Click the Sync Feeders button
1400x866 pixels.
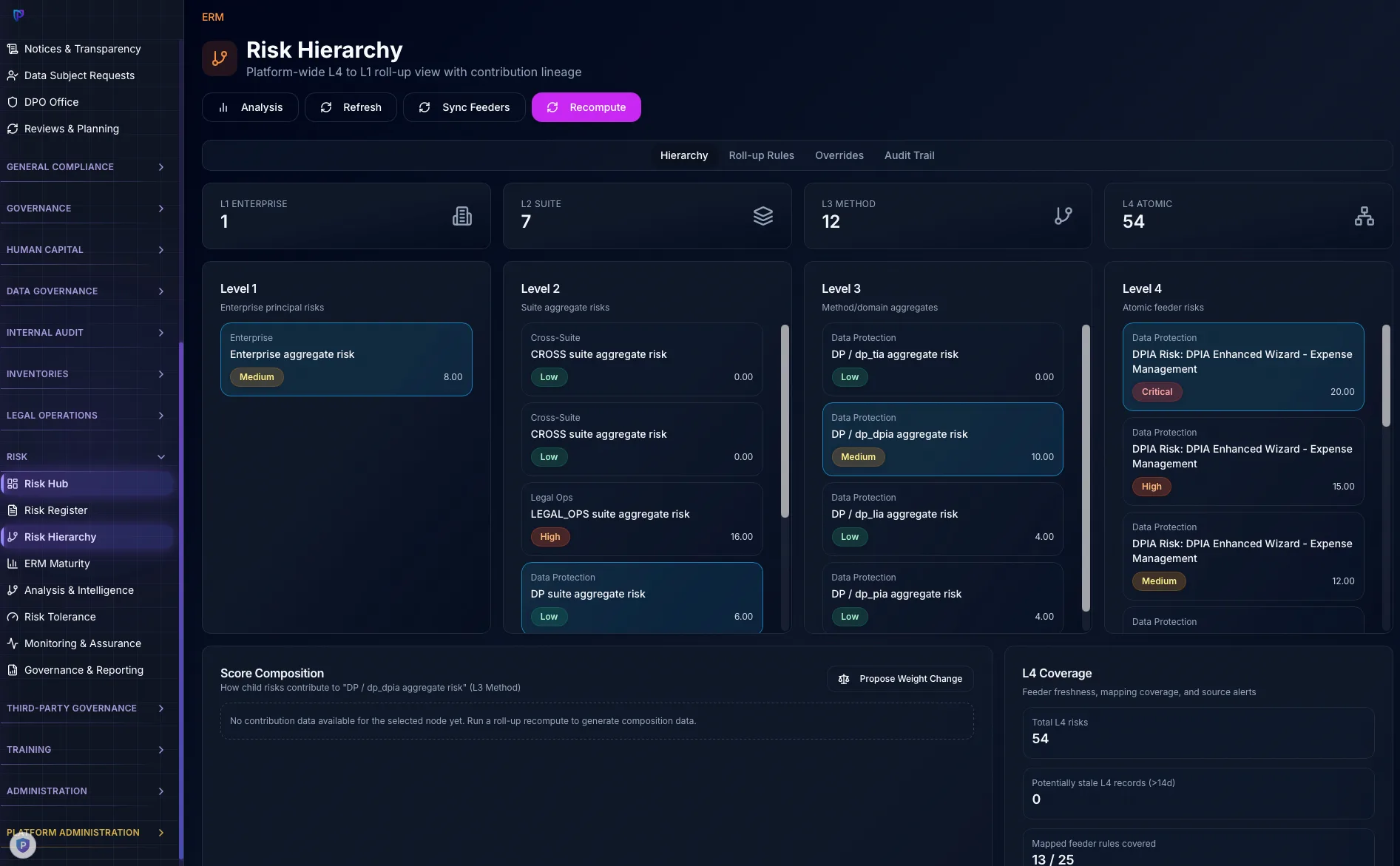pos(464,107)
